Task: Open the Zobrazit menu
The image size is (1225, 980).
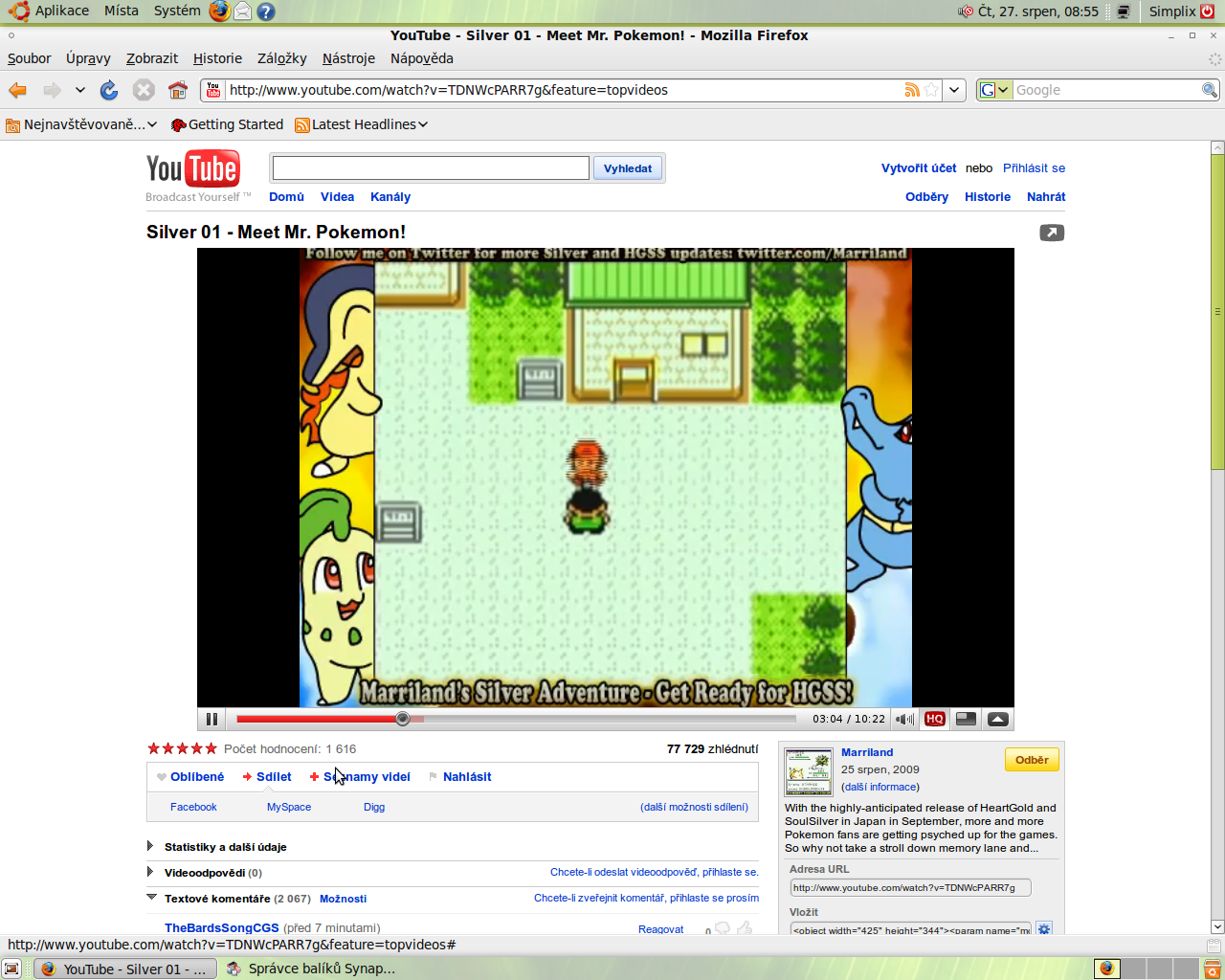Action: (x=152, y=58)
